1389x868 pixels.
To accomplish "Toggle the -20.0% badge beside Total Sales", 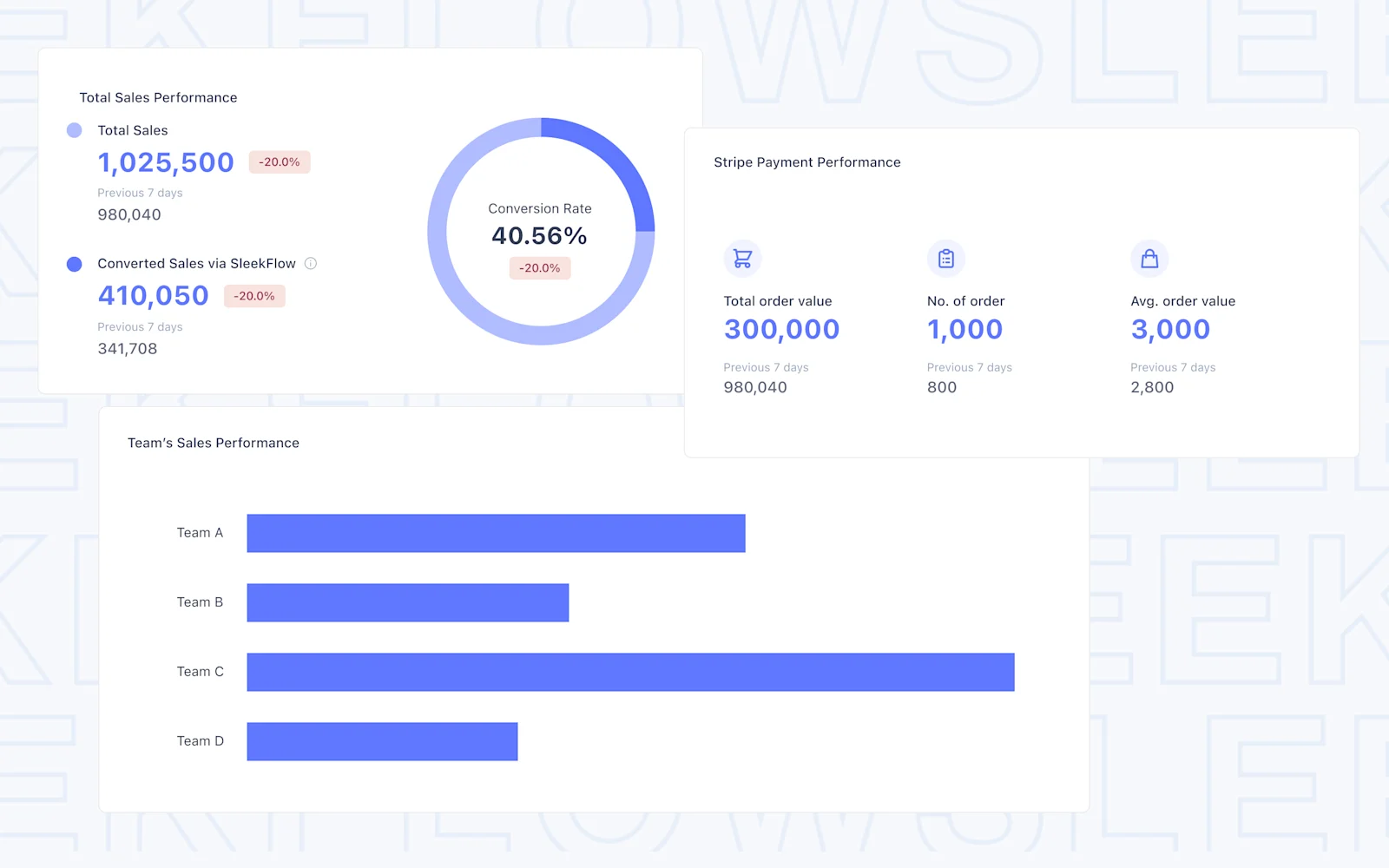I will (279, 161).
